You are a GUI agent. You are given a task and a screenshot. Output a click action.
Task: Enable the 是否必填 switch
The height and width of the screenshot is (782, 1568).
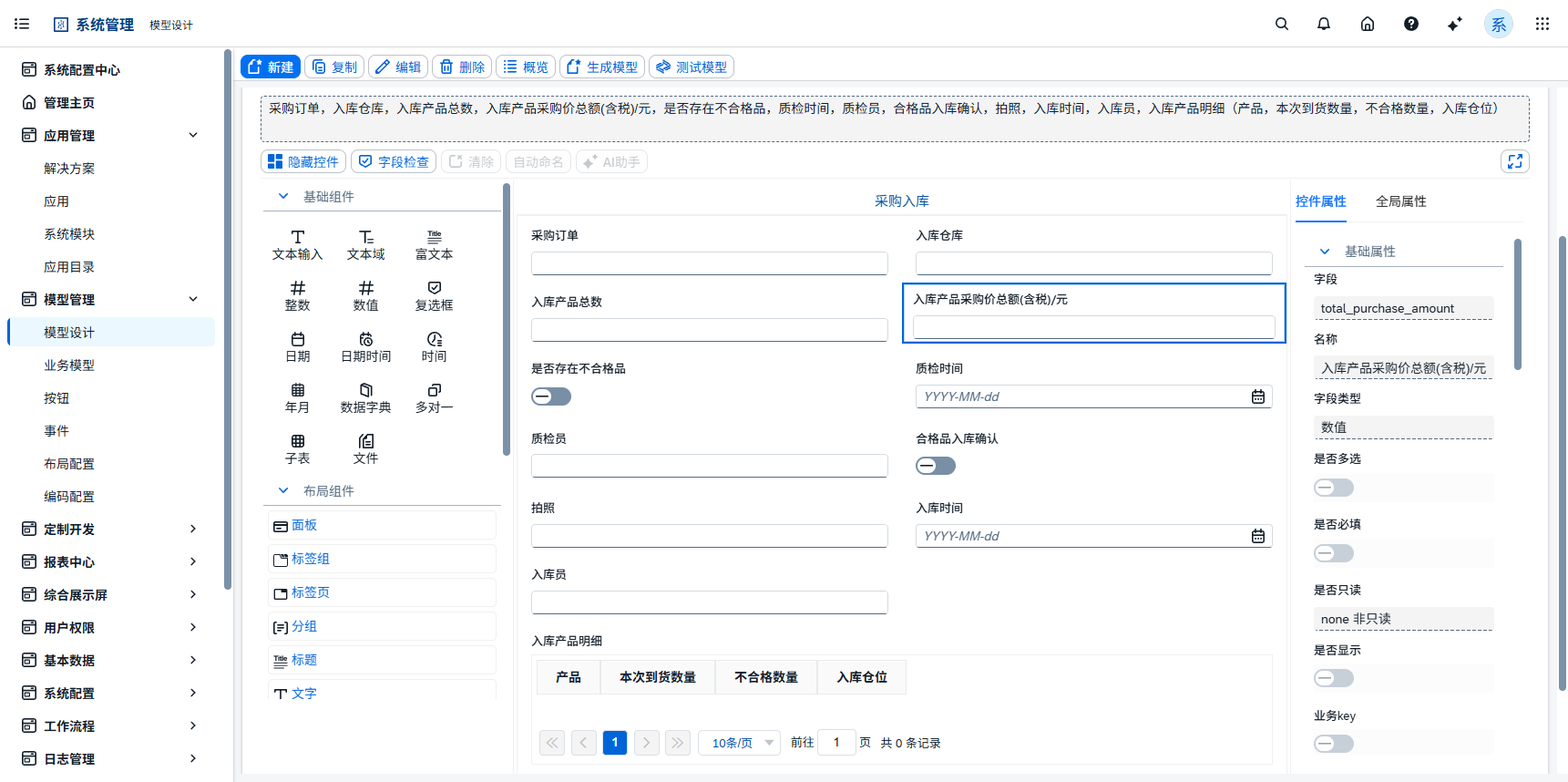click(1334, 553)
